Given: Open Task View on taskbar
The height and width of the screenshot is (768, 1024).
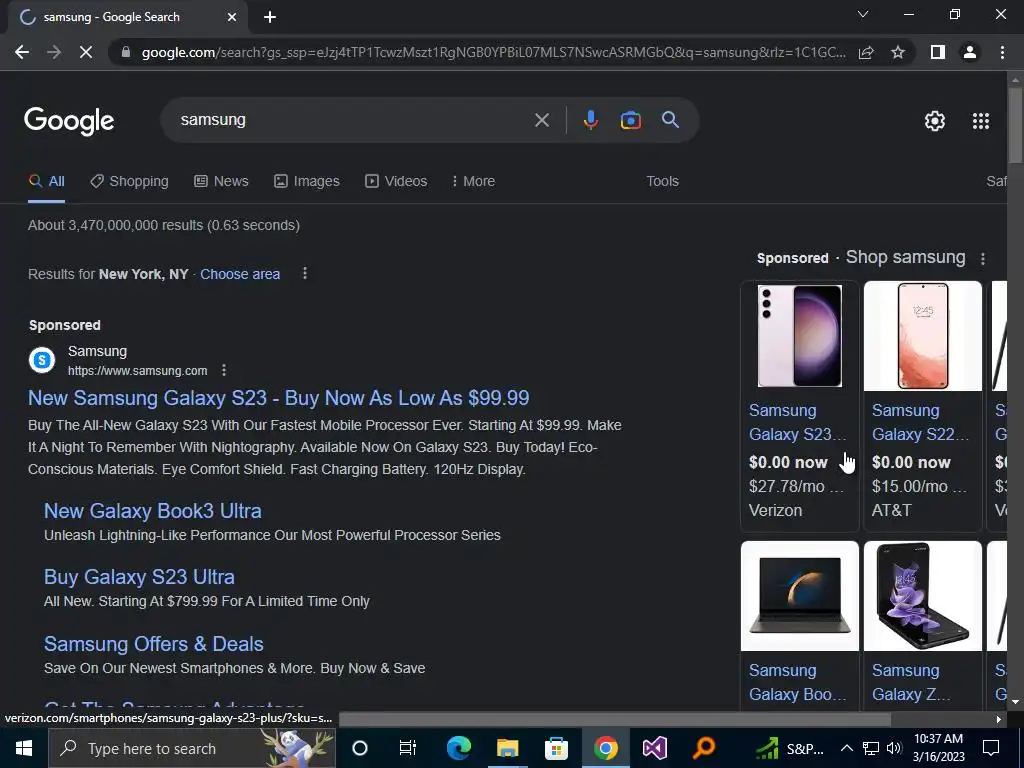Looking at the screenshot, I should tap(408, 748).
